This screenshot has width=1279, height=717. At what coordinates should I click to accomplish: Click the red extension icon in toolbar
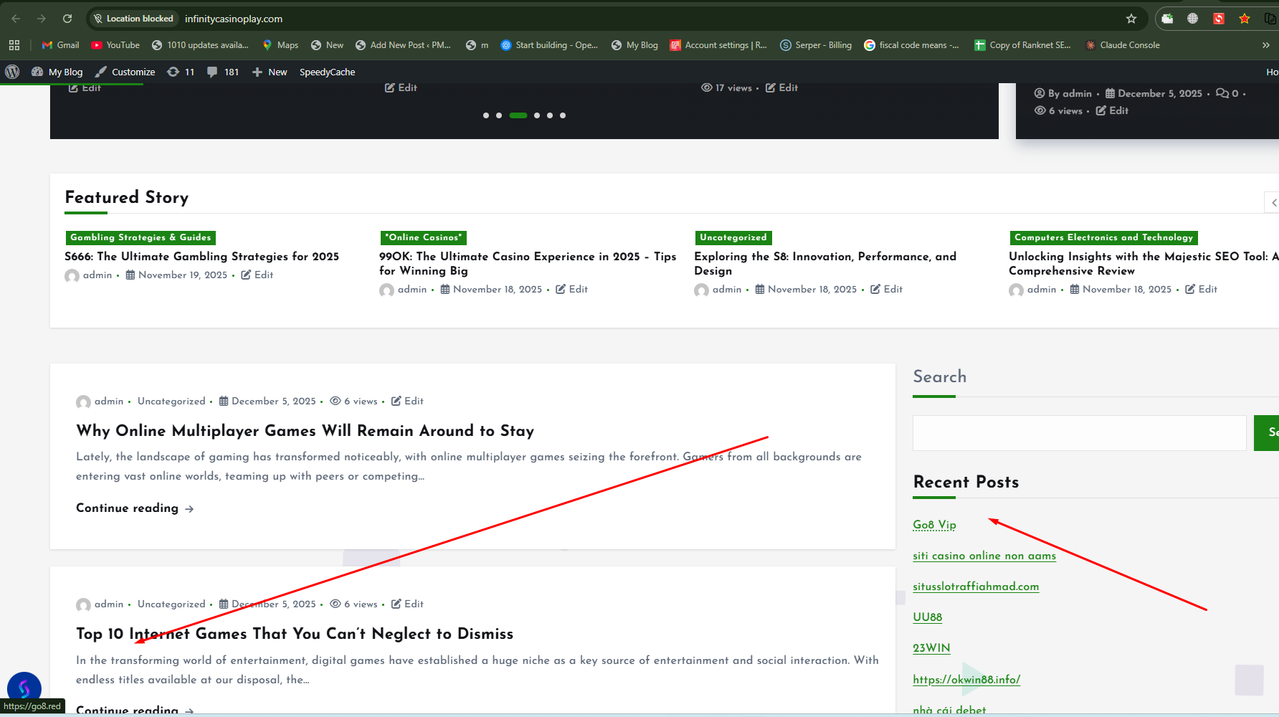(1219, 18)
